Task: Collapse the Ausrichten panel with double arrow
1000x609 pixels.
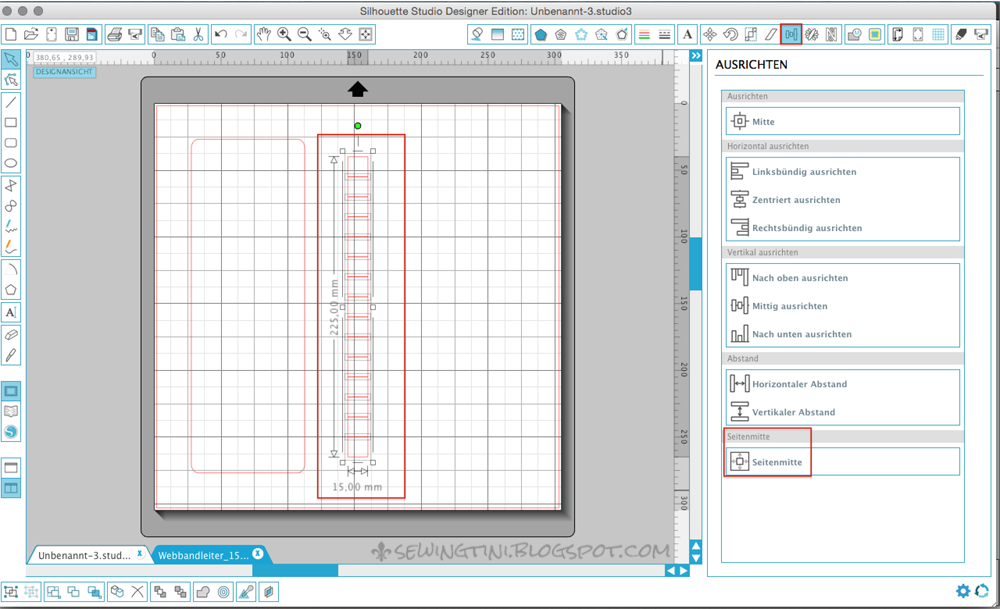Action: click(x=696, y=56)
